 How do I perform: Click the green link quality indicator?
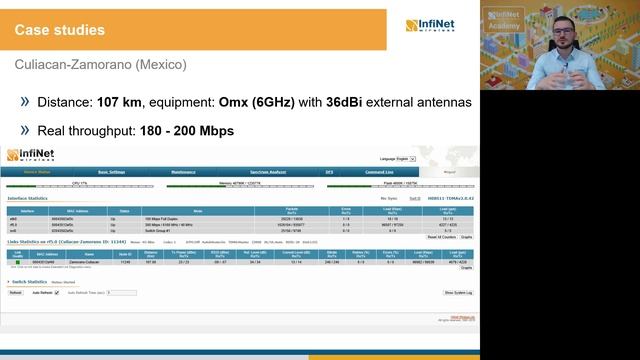point(18,262)
